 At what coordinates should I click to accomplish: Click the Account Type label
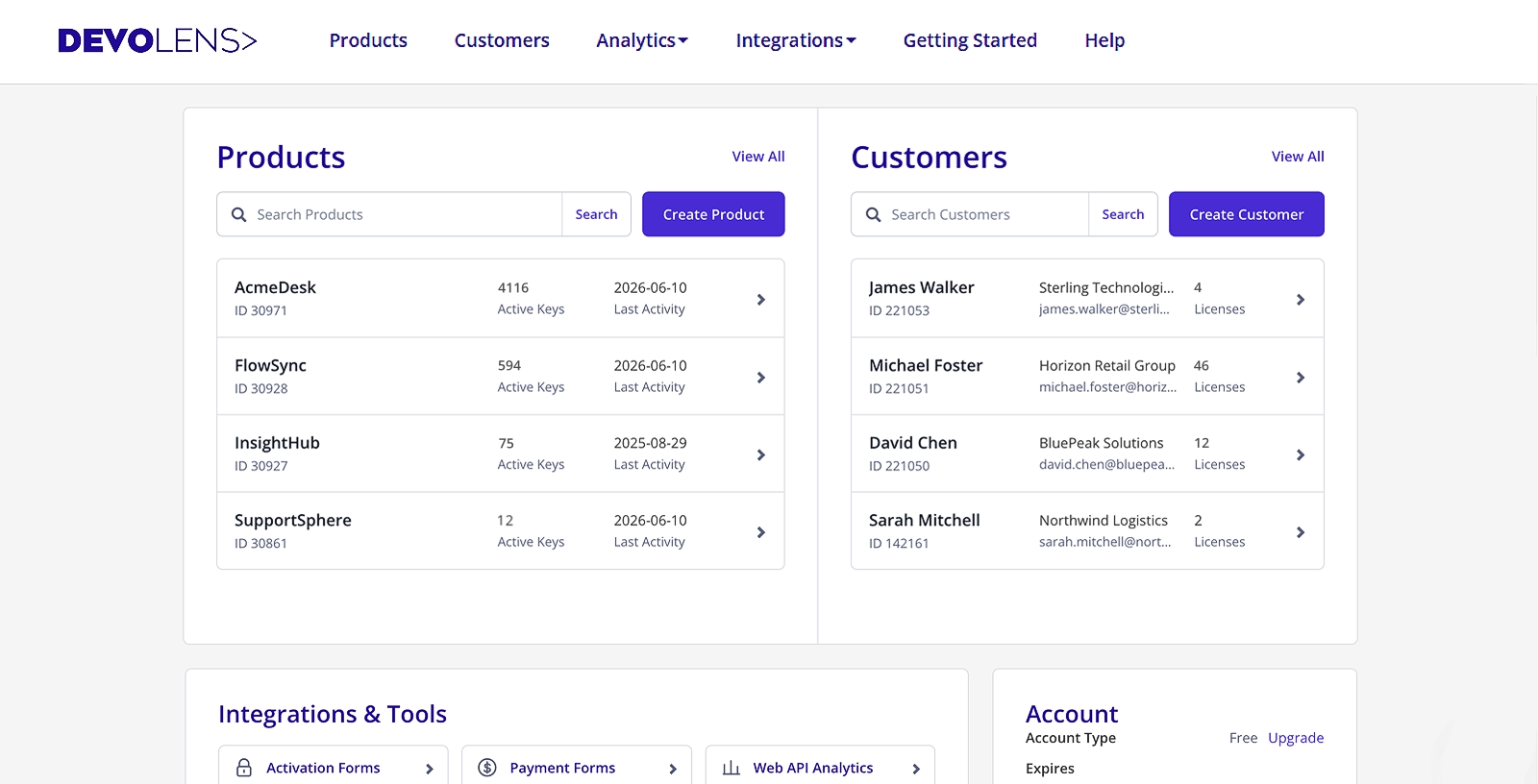click(1071, 738)
